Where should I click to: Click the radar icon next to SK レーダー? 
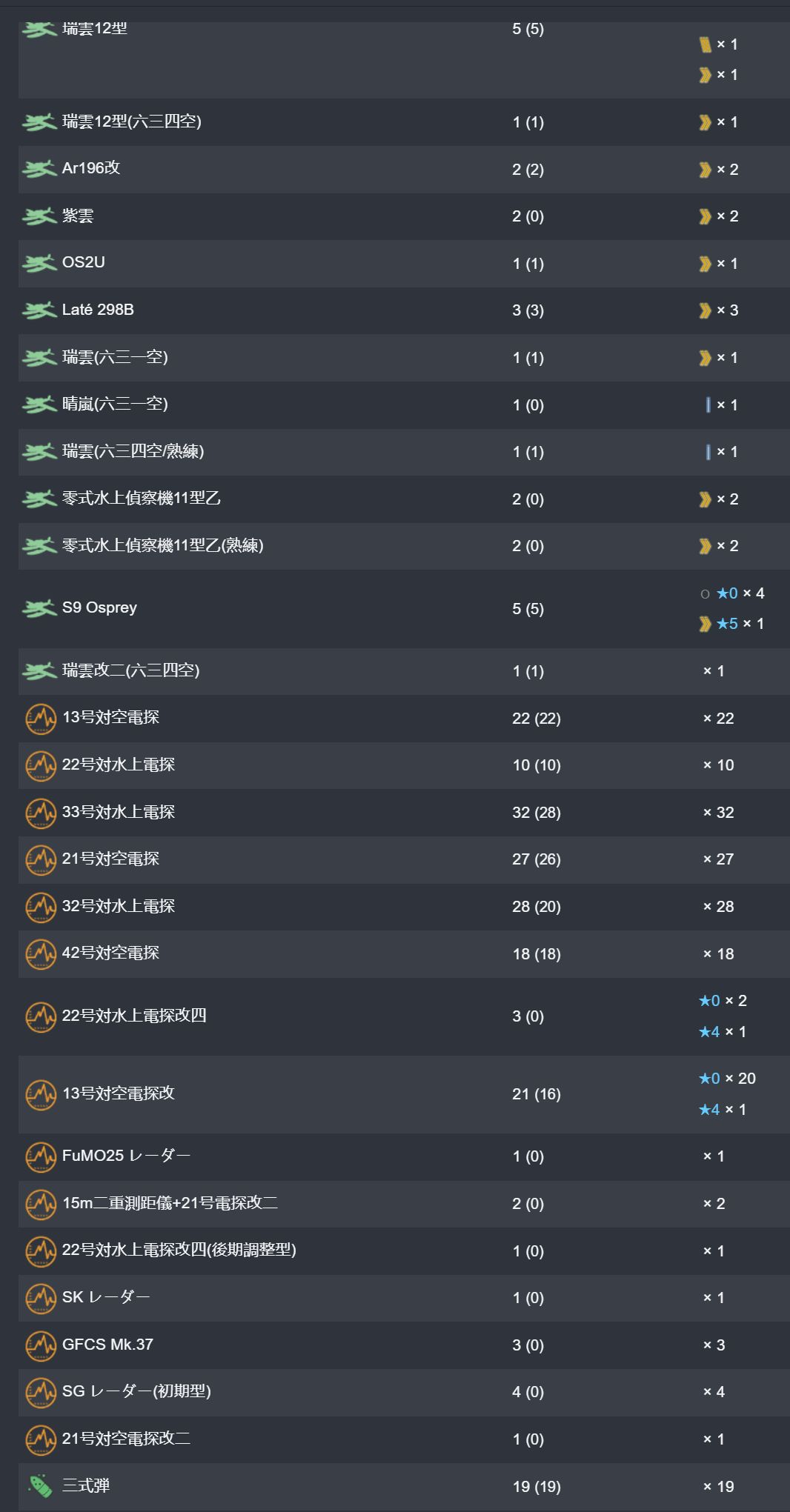click(x=41, y=1298)
